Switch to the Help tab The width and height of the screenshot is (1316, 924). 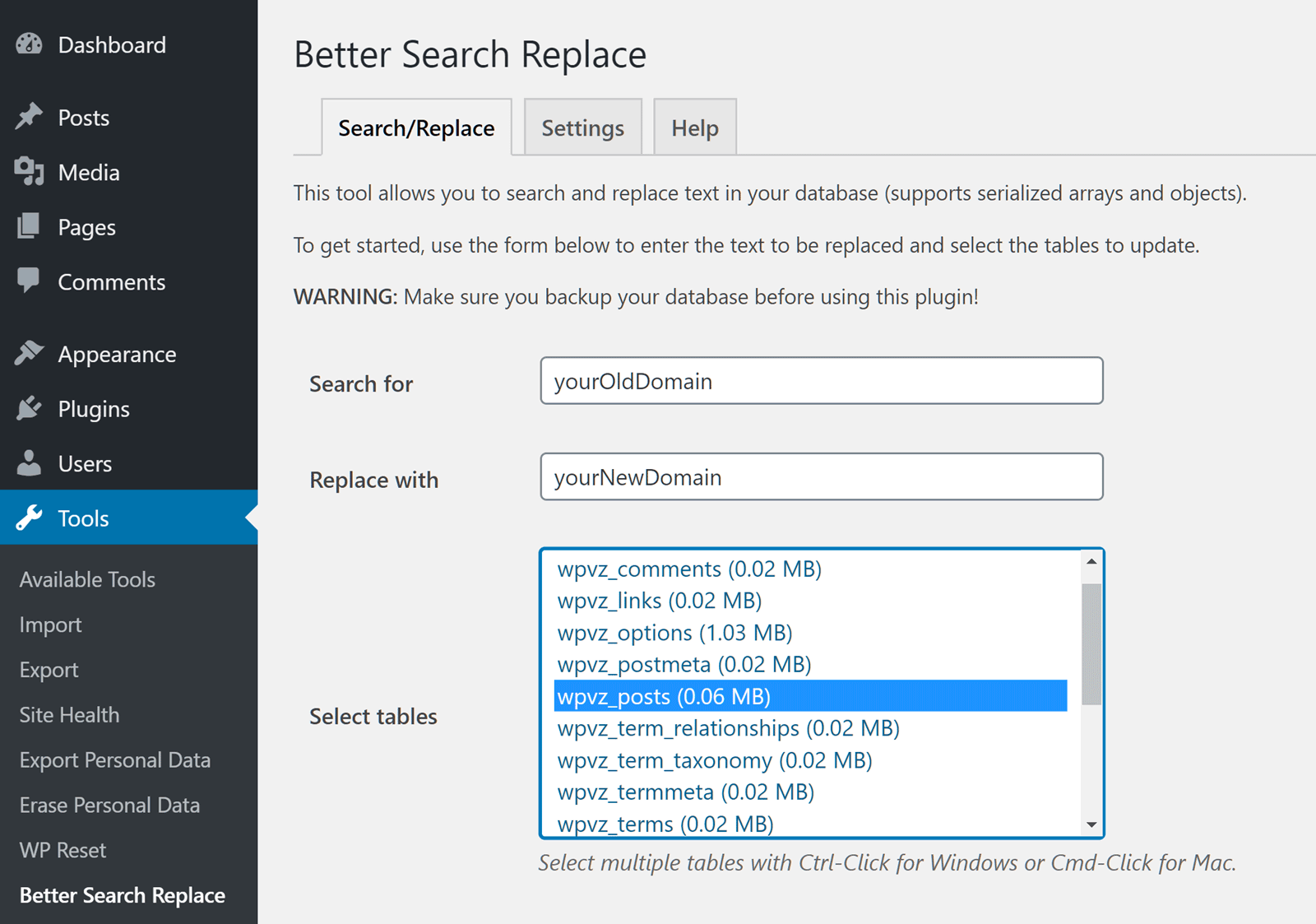pyautogui.click(x=695, y=128)
